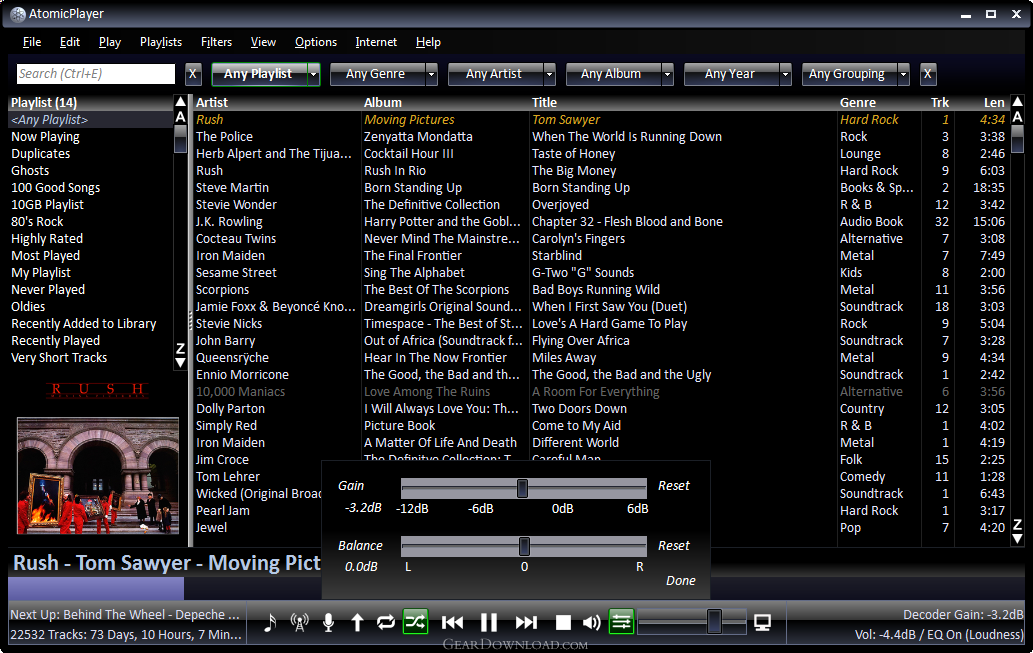Screen dimensions: 1033x653
Task: Toggle the equalizer sliders button
Action: pos(621,621)
